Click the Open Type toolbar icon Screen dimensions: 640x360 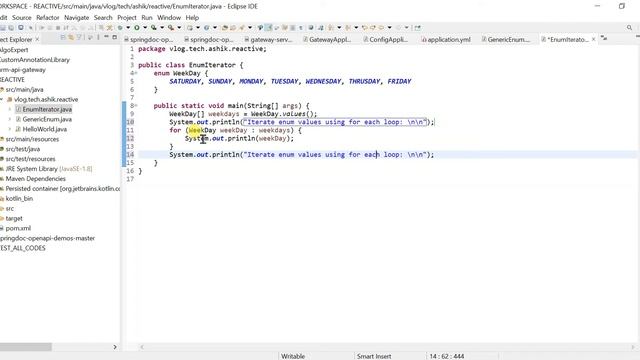(224, 28)
